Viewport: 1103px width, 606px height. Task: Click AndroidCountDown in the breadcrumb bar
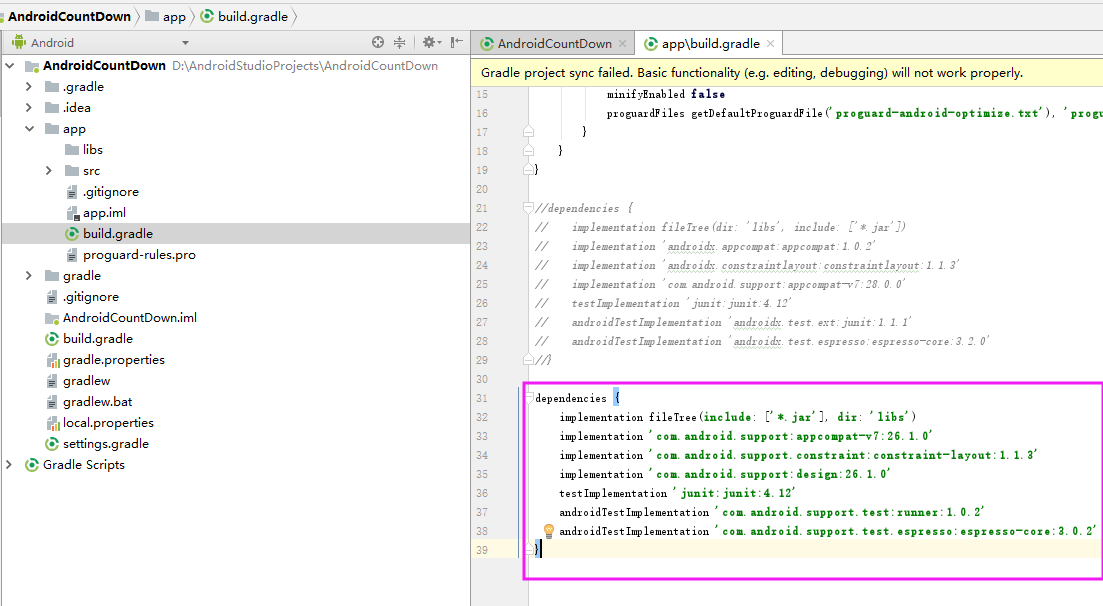point(69,16)
